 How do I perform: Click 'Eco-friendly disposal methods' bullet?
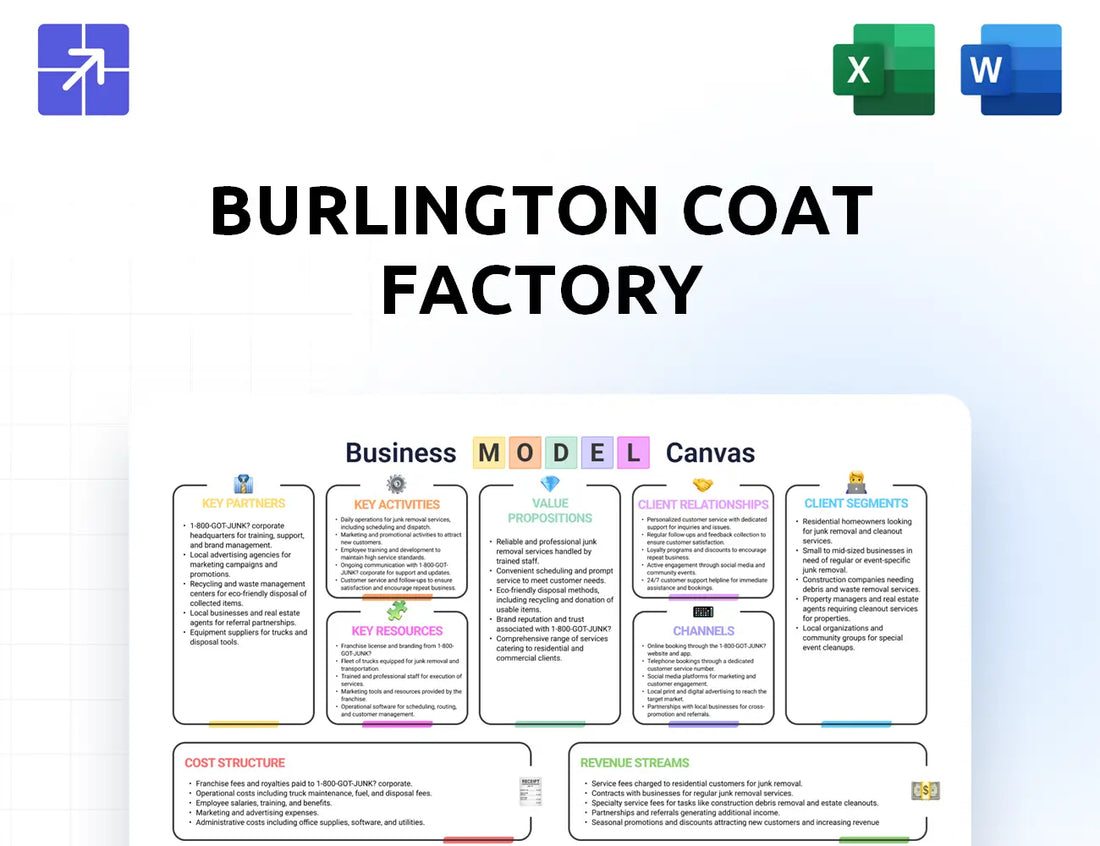coord(551,600)
